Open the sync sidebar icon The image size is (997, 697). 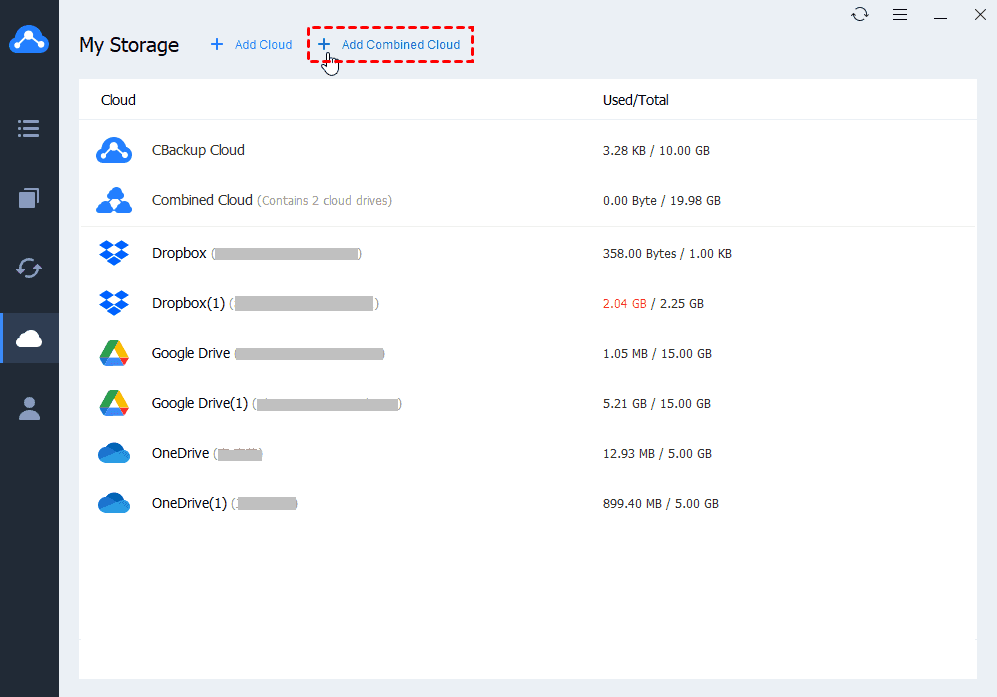click(29, 268)
